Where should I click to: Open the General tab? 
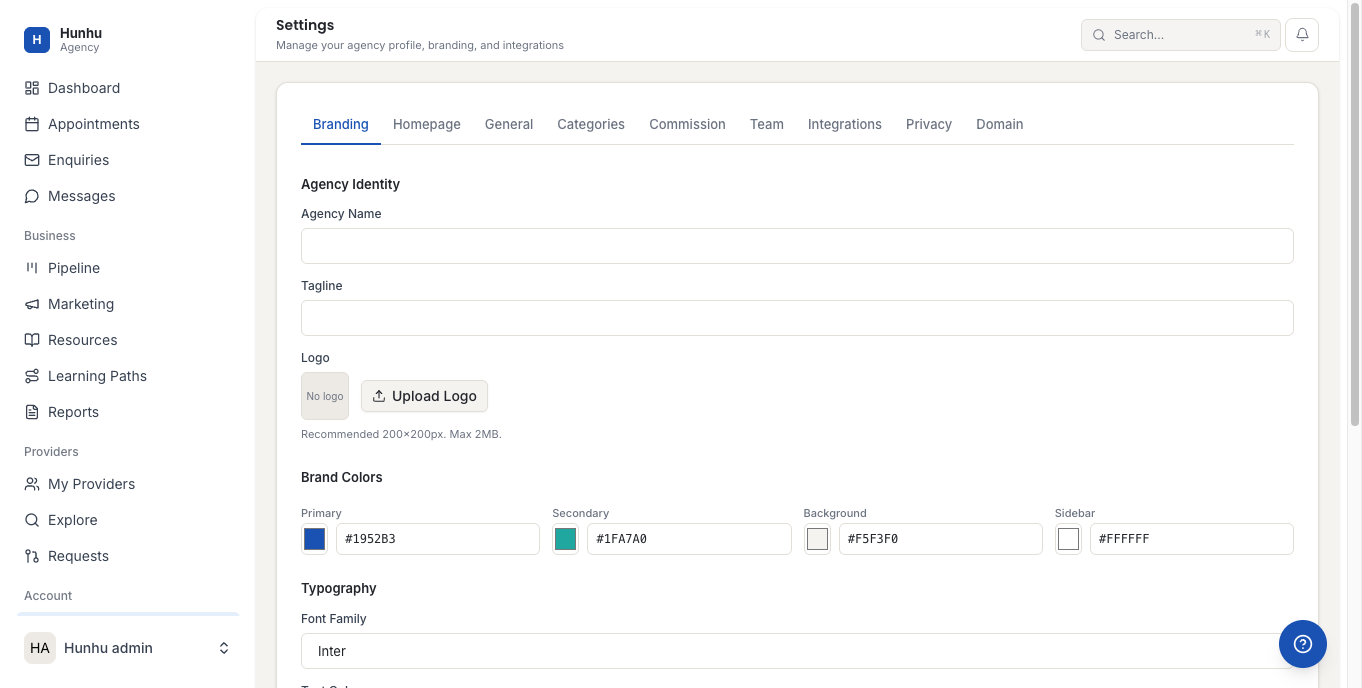509,124
